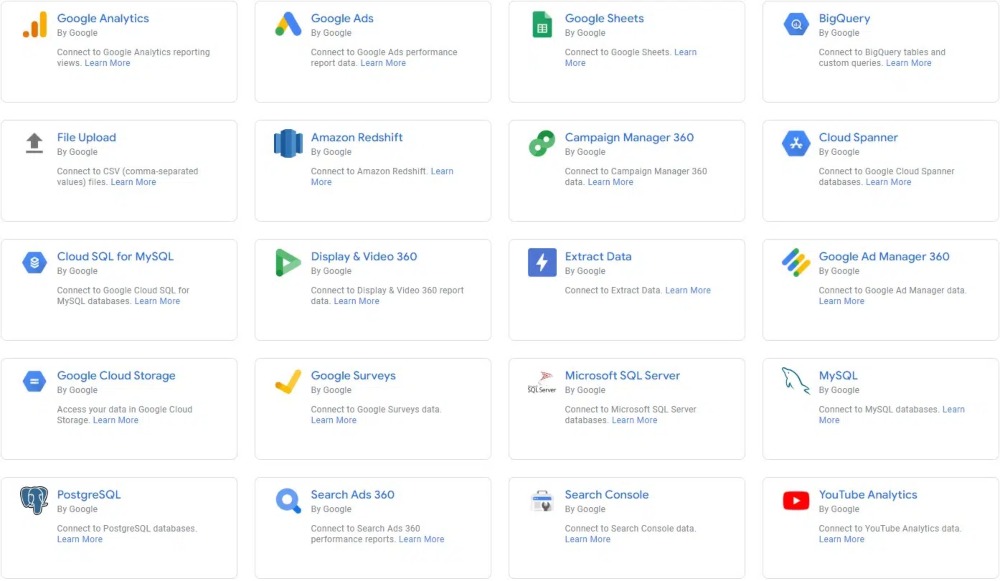This screenshot has height=581, width=1000.
Task: Click Learn More for Search Ads 360
Action: tap(422, 540)
